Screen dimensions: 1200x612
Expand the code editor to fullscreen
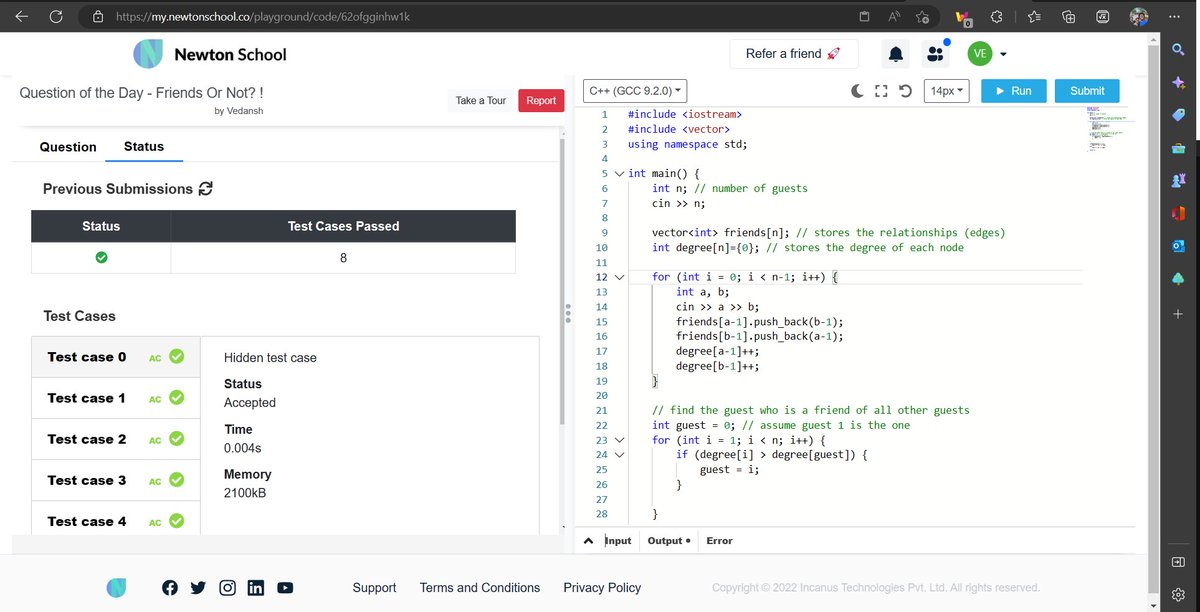881,90
